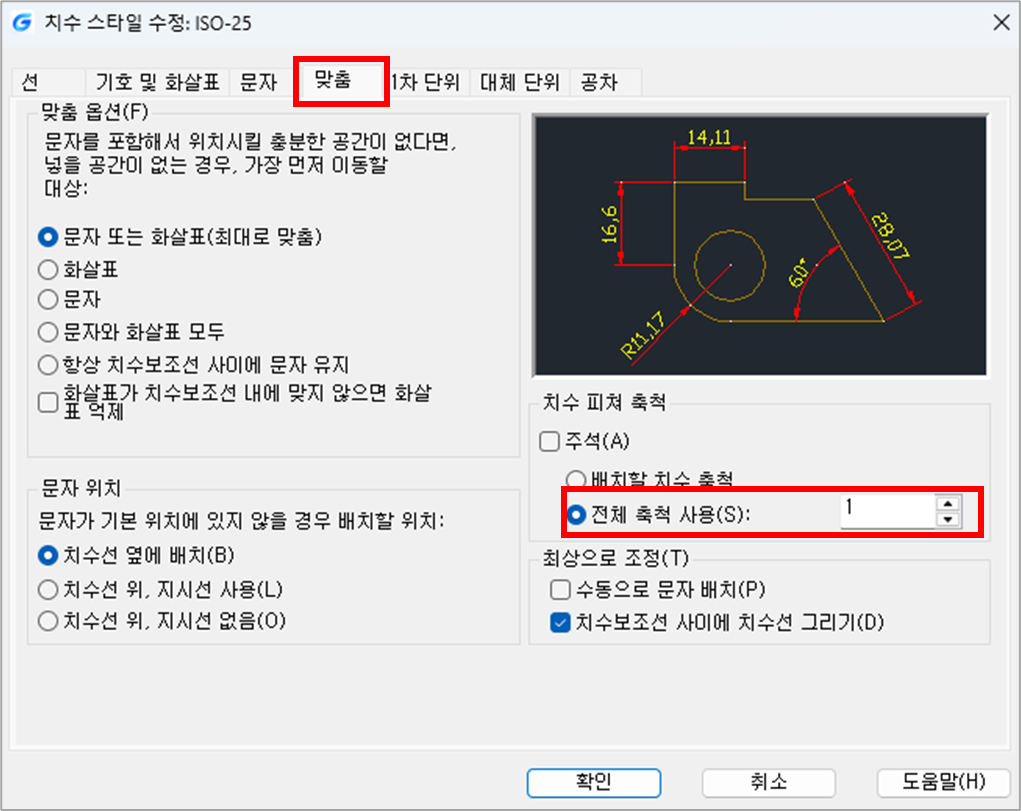Open the 공차 tab
The image size is (1021, 811).
coord(600,83)
